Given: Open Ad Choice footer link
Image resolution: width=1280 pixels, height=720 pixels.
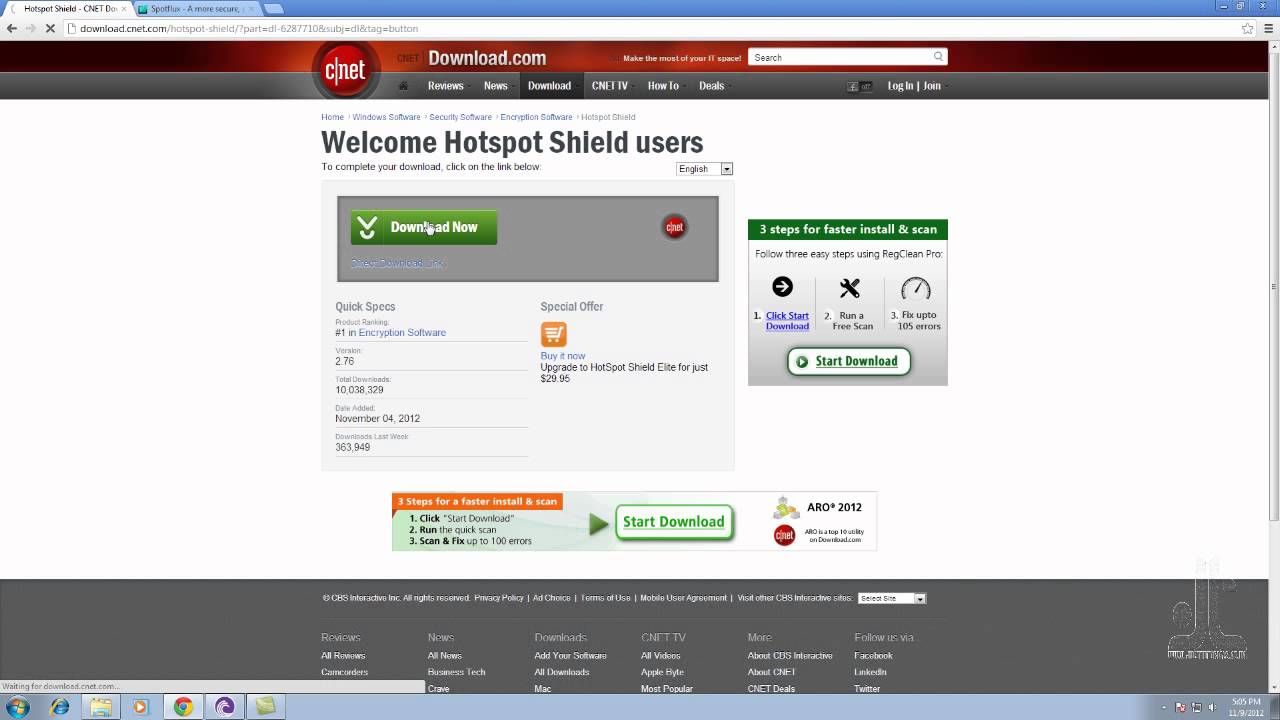Looking at the screenshot, I should (x=552, y=598).
